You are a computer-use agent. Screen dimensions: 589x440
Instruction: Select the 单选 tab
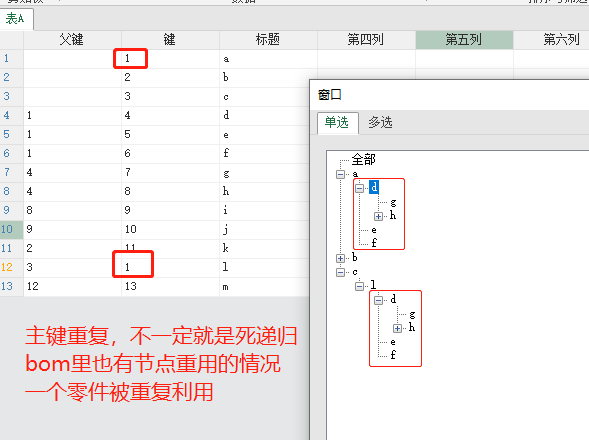[337, 122]
